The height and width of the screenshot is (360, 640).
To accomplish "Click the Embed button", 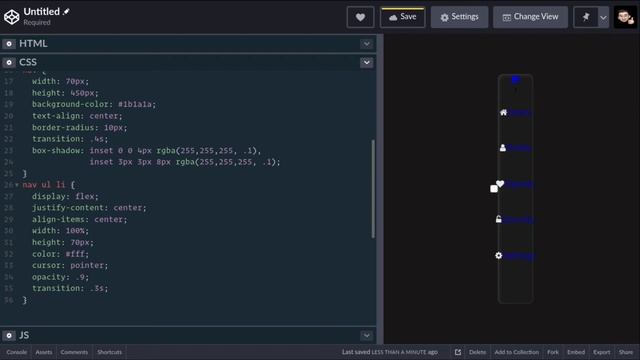I will click(576, 352).
